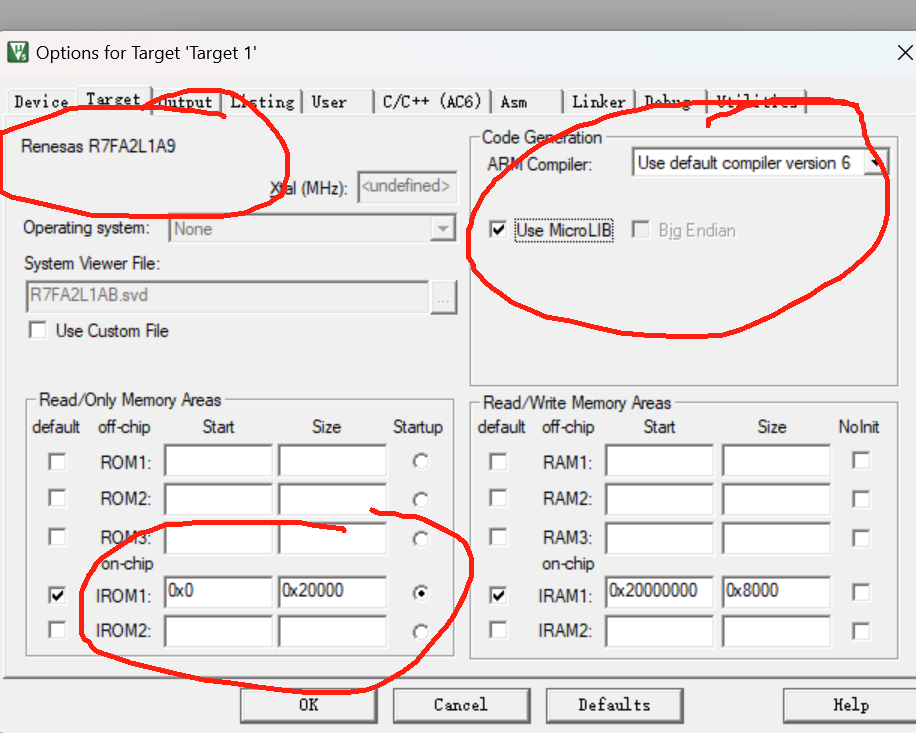Select the ROM2 Startup radio button
Image resolution: width=916 pixels, height=733 pixels.
coord(421,500)
